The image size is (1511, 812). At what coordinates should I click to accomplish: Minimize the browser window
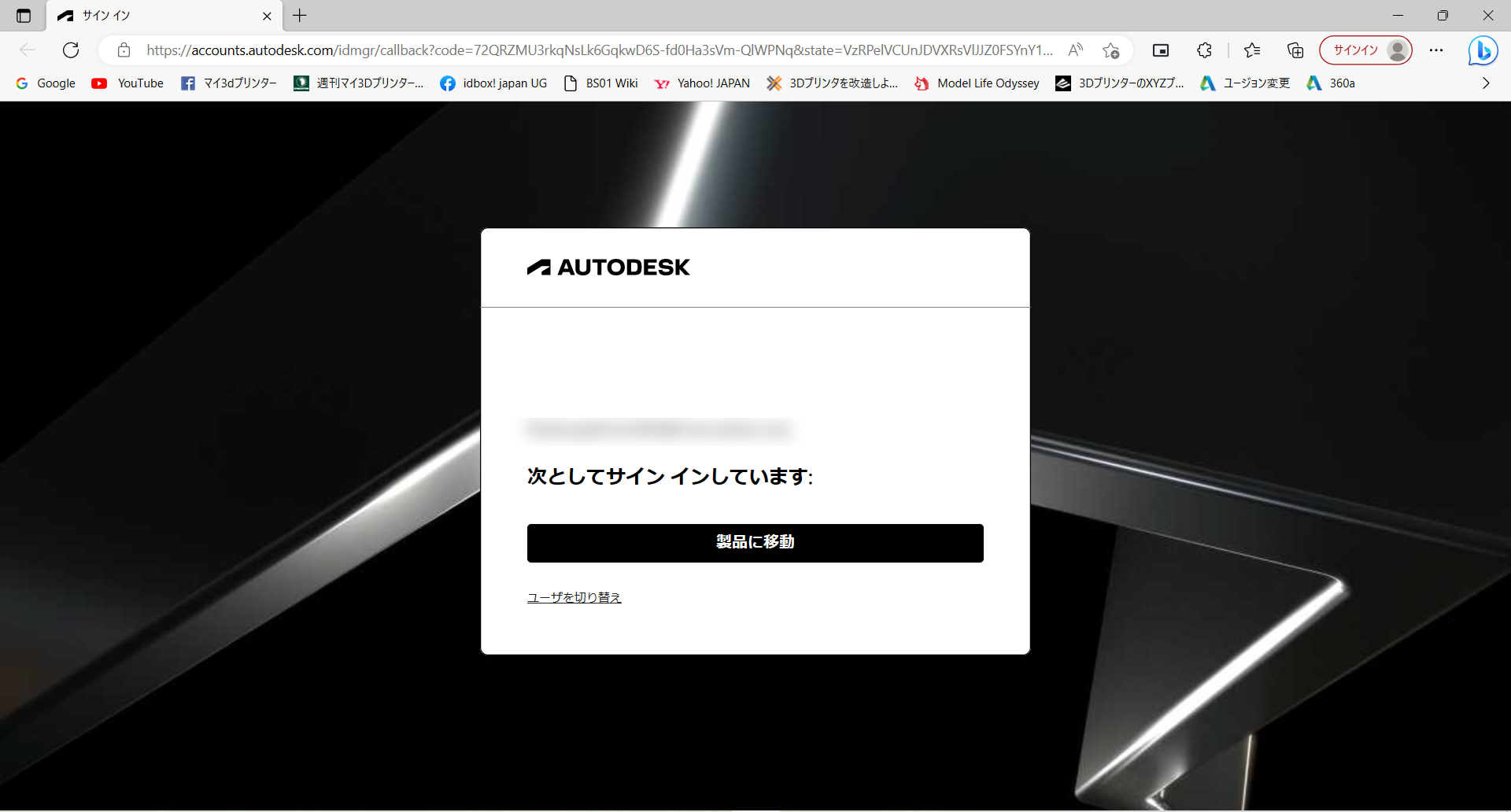pos(1398,16)
